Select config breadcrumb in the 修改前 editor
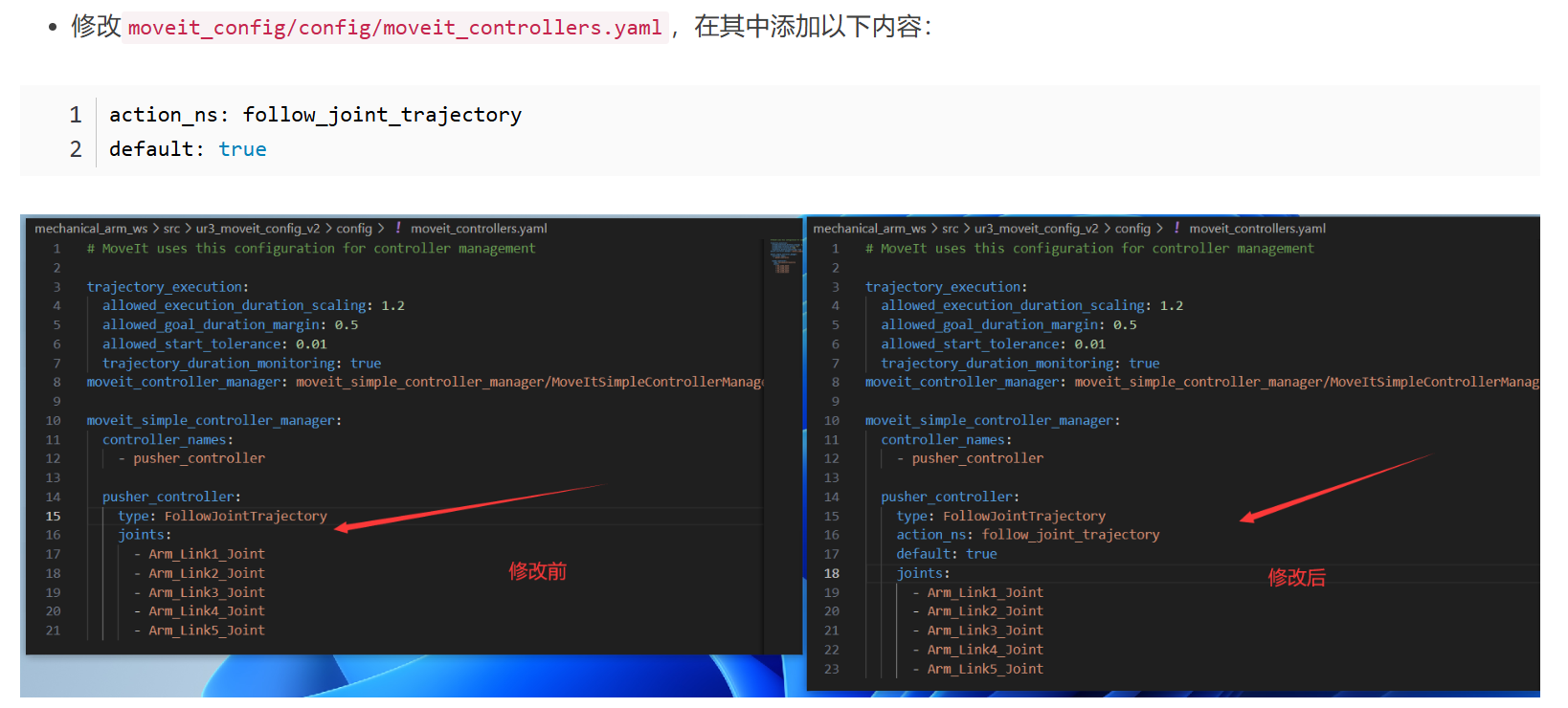Viewport: 1568px width, 708px height. (x=354, y=229)
